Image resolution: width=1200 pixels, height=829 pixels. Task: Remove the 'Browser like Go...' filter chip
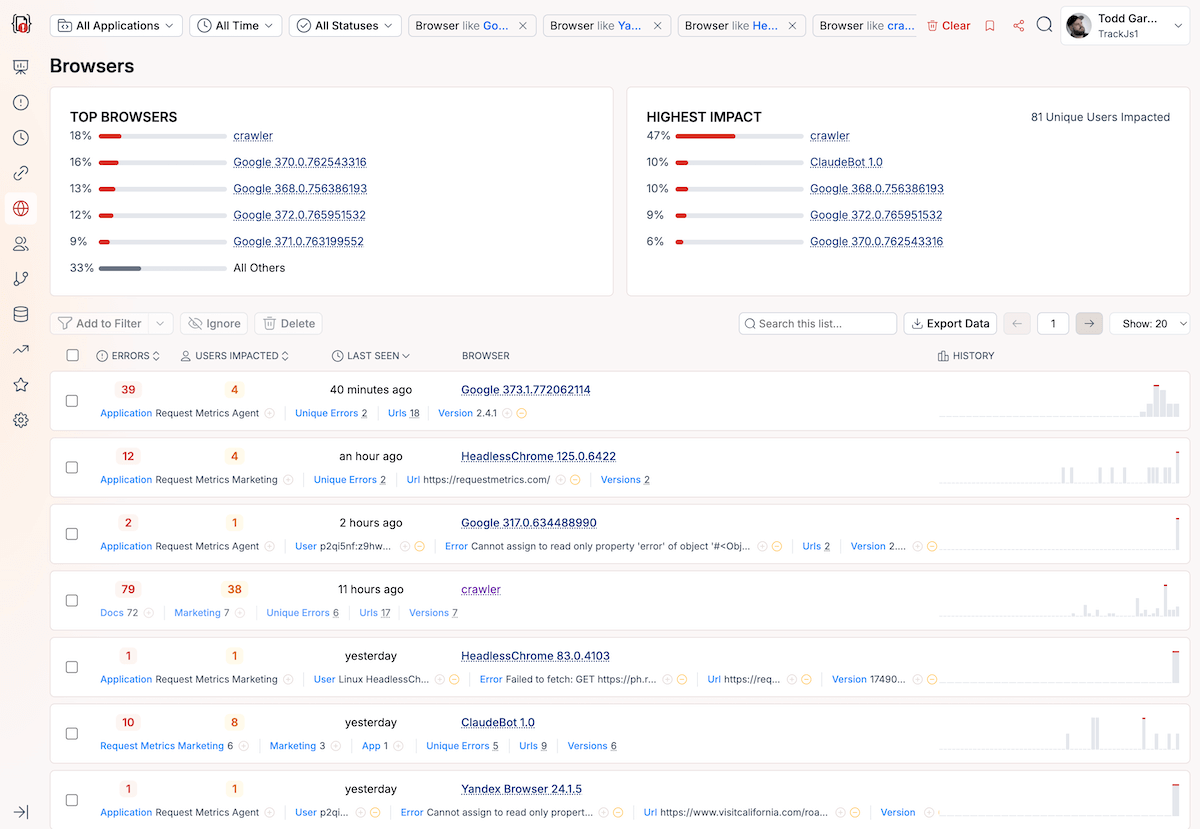(x=522, y=26)
